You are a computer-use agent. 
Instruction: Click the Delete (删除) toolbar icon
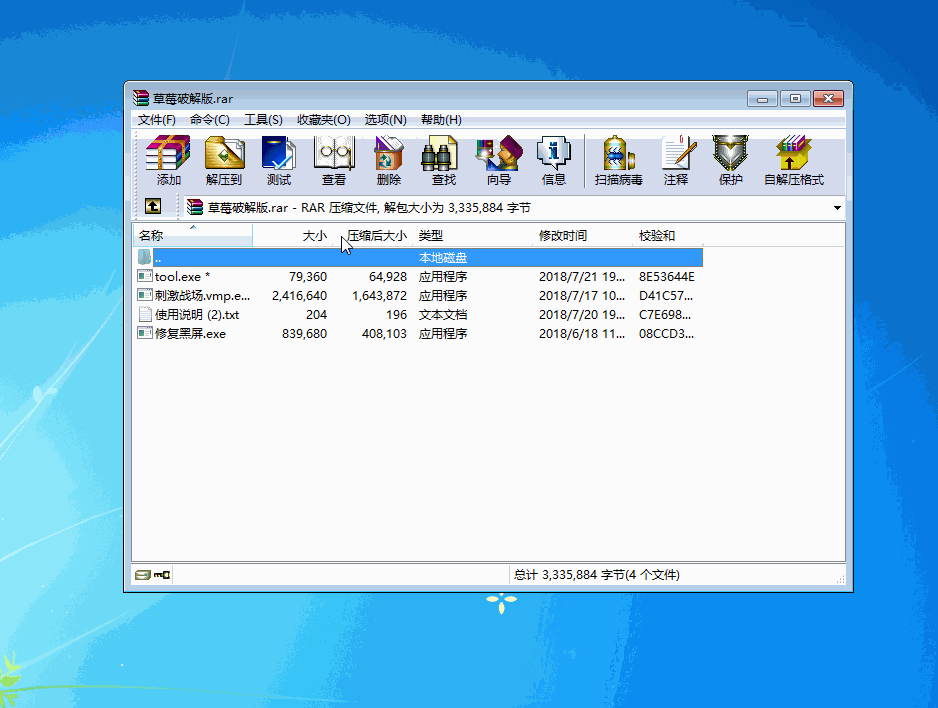click(388, 160)
